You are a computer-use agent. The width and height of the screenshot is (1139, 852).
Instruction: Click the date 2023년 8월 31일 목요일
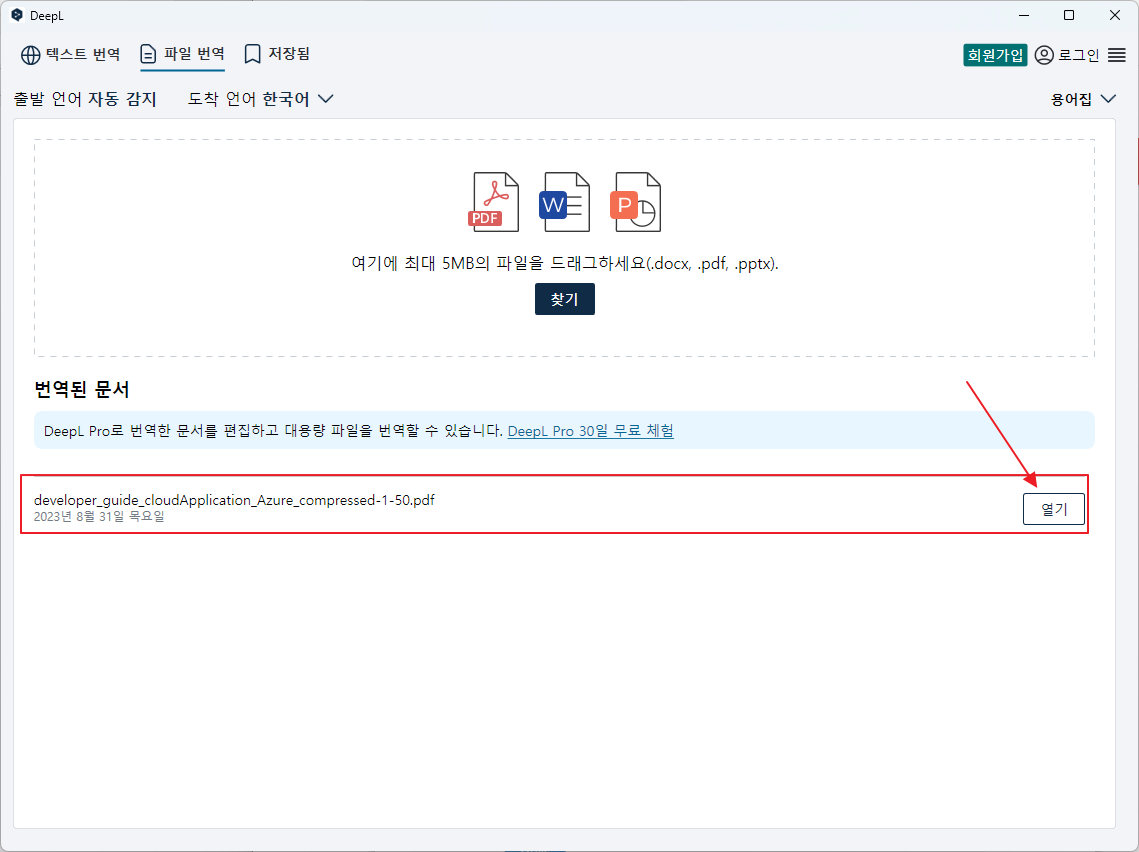[99, 516]
